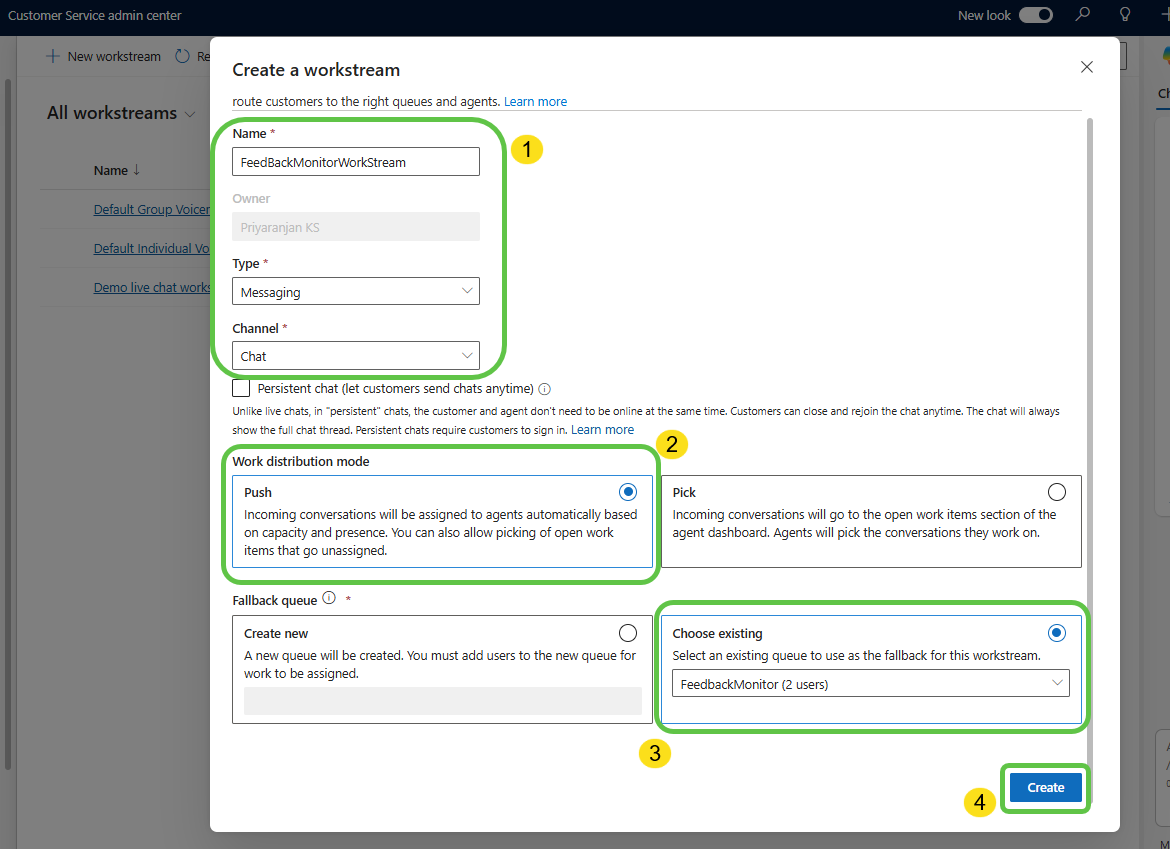
Task: Click the workstream Name input field
Action: pyautogui.click(x=355, y=162)
